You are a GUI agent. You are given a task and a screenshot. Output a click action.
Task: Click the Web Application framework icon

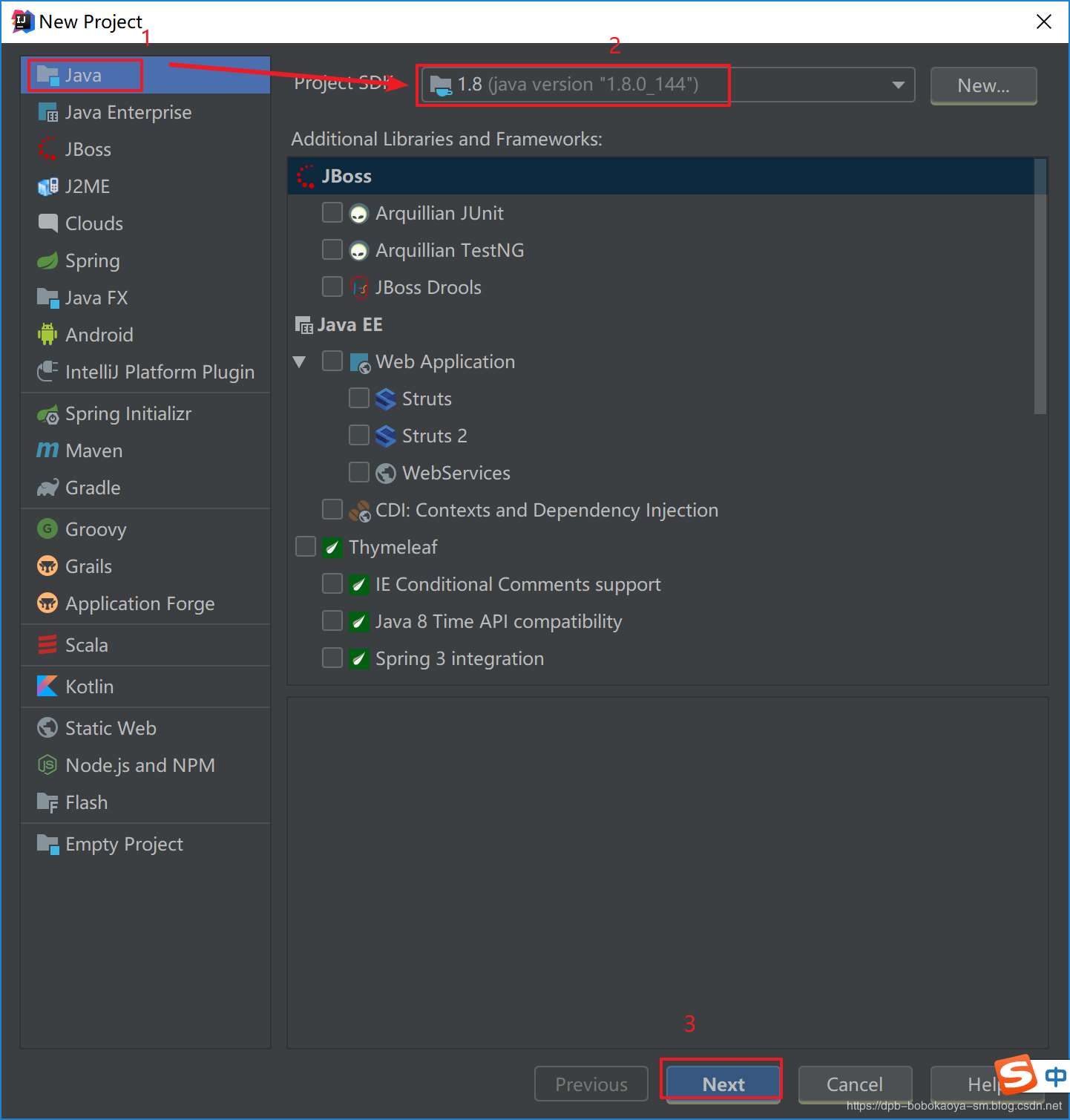point(359,363)
